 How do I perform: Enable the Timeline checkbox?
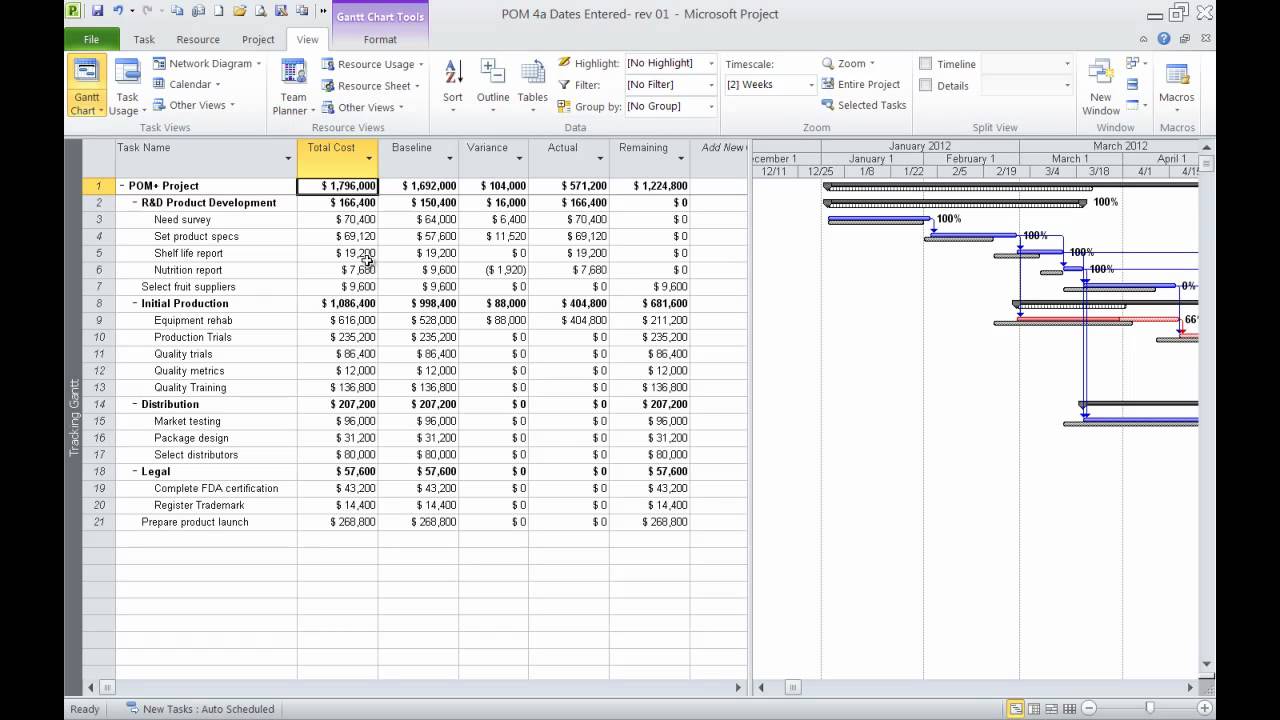(x=926, y=64)
